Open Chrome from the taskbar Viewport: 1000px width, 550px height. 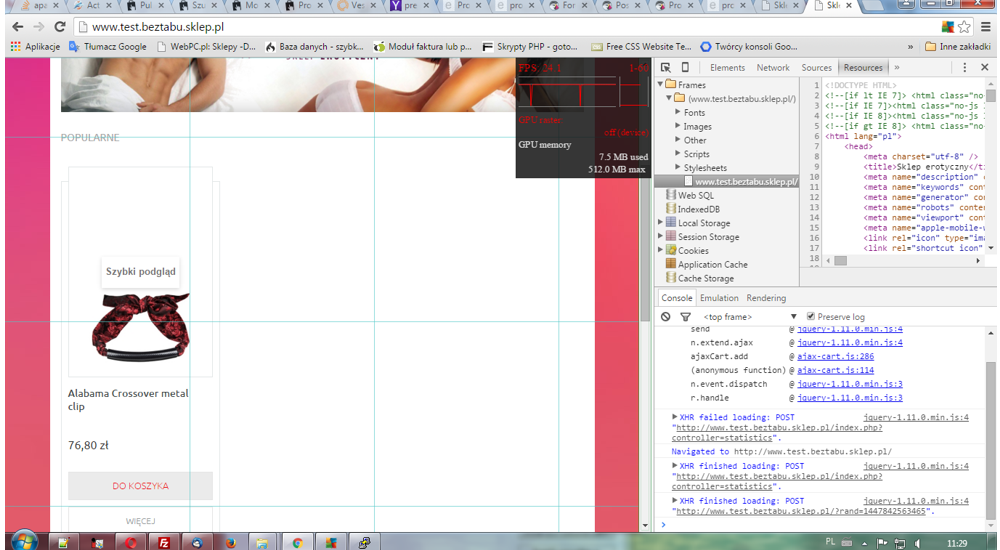297,543
